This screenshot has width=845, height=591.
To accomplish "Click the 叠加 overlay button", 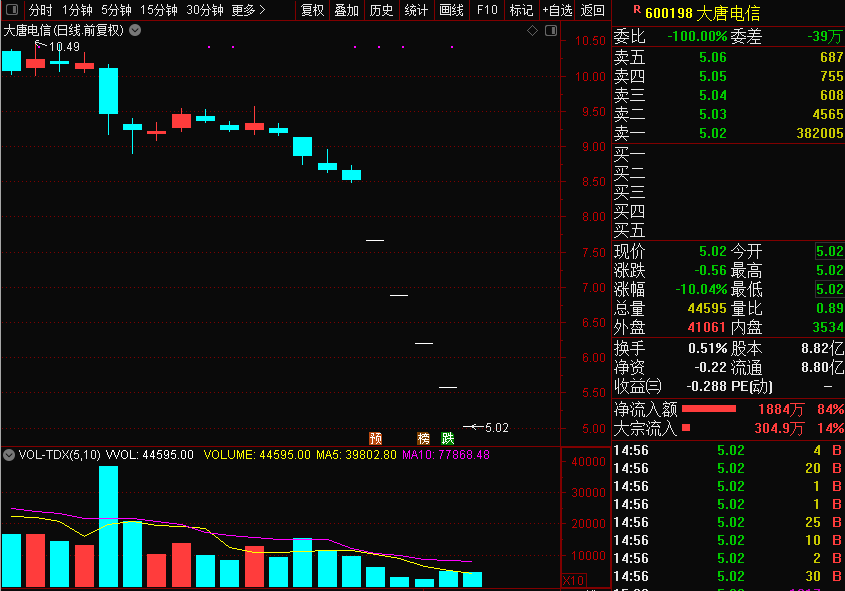I will tap(347, 10).
